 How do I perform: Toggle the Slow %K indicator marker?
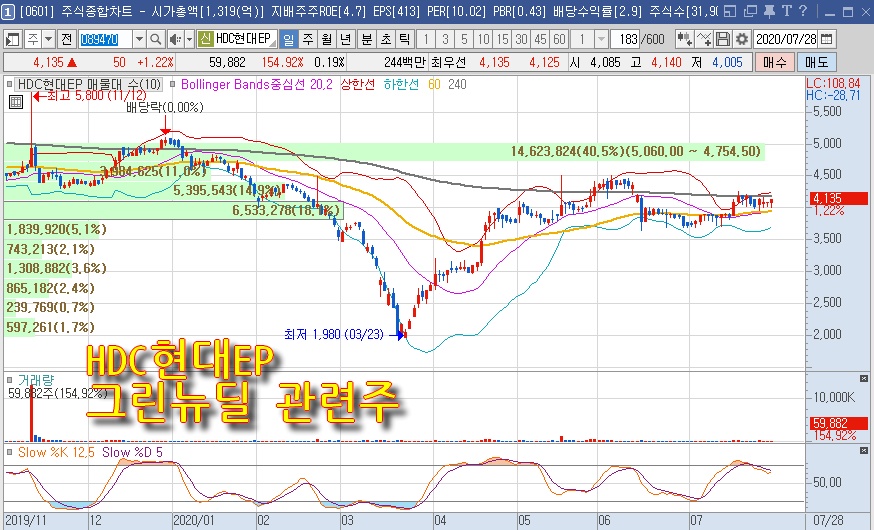coord(10,452)
